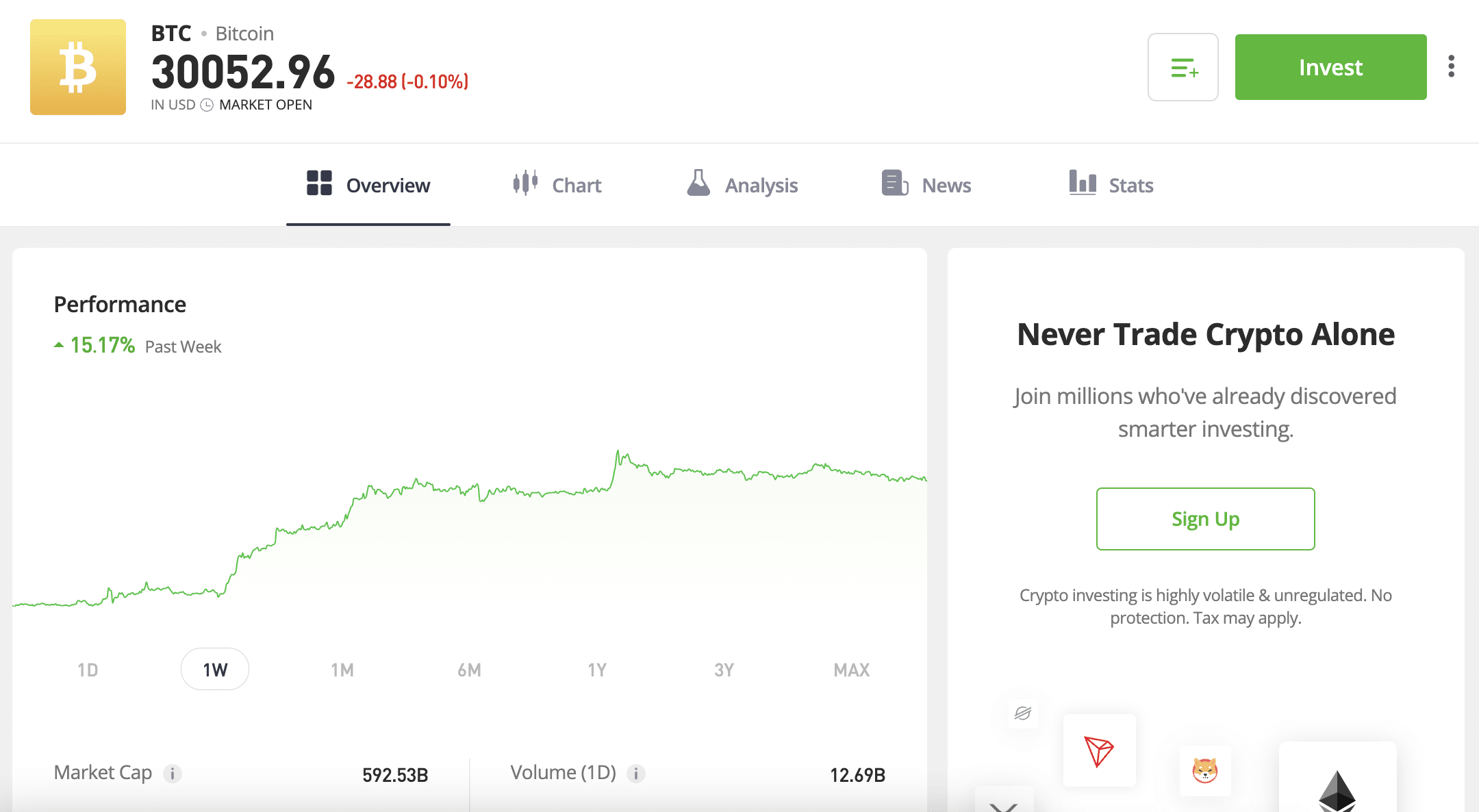This screenshot has width=1479, height=812.
Task: Click the Market Cap value 592.53B
Action: (395, 775)
